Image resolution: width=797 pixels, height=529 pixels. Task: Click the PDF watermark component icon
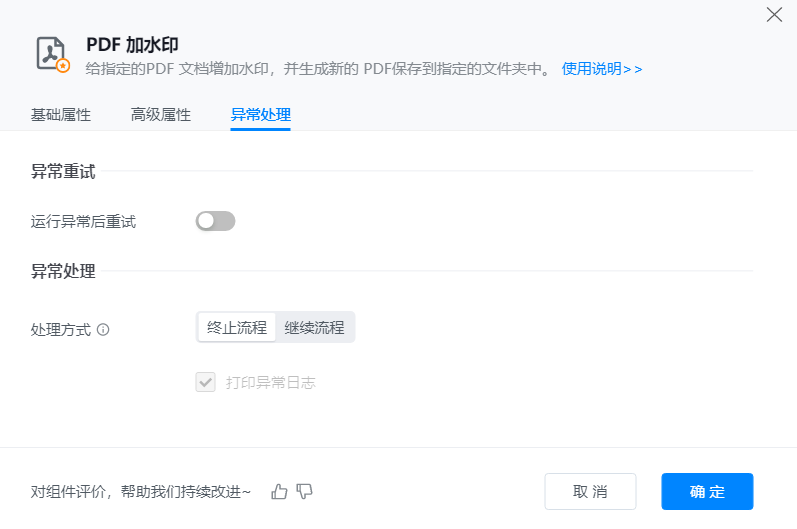(x=52, y=54)
